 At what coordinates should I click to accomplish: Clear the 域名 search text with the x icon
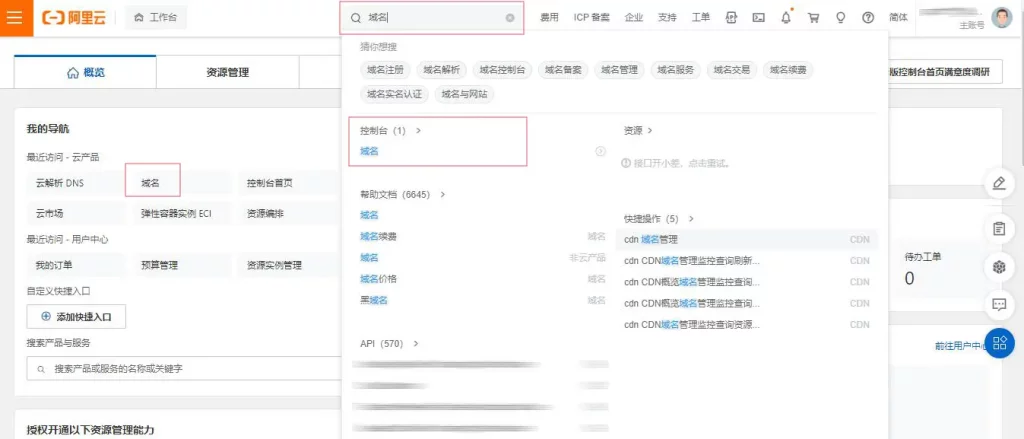click(510, 18)
